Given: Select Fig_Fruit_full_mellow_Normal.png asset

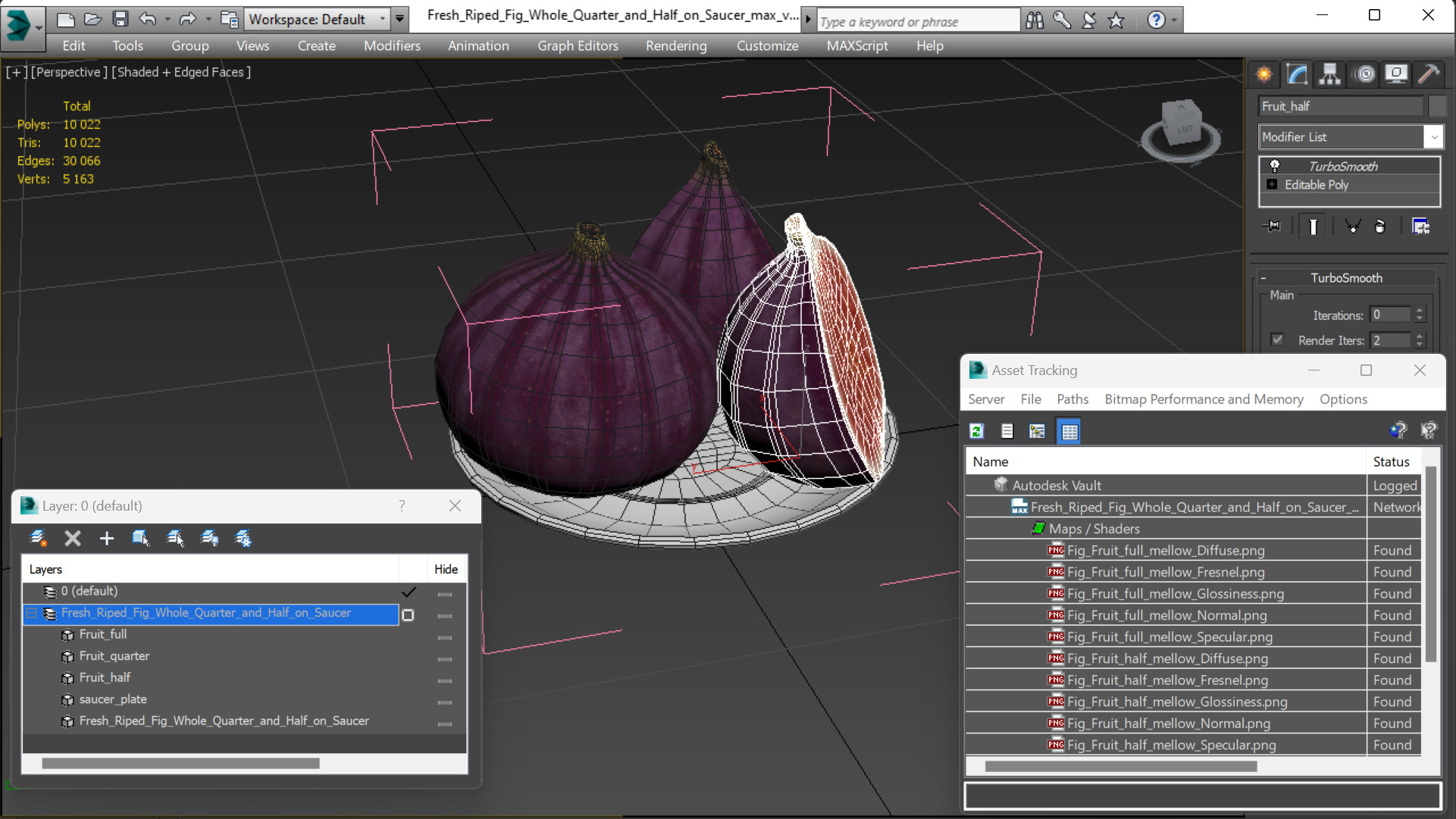Looking at the screenshot, I should (x=1166, y=615).
